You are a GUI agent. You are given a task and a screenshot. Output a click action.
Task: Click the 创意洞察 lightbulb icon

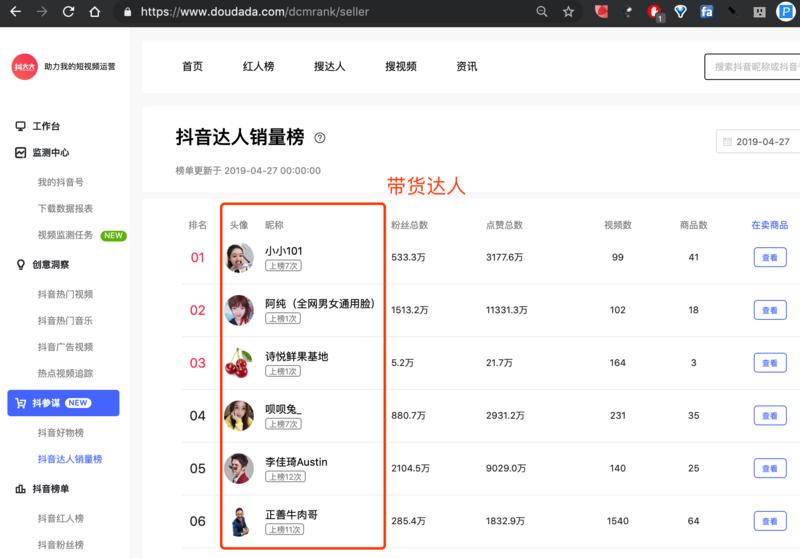[20, 264]
